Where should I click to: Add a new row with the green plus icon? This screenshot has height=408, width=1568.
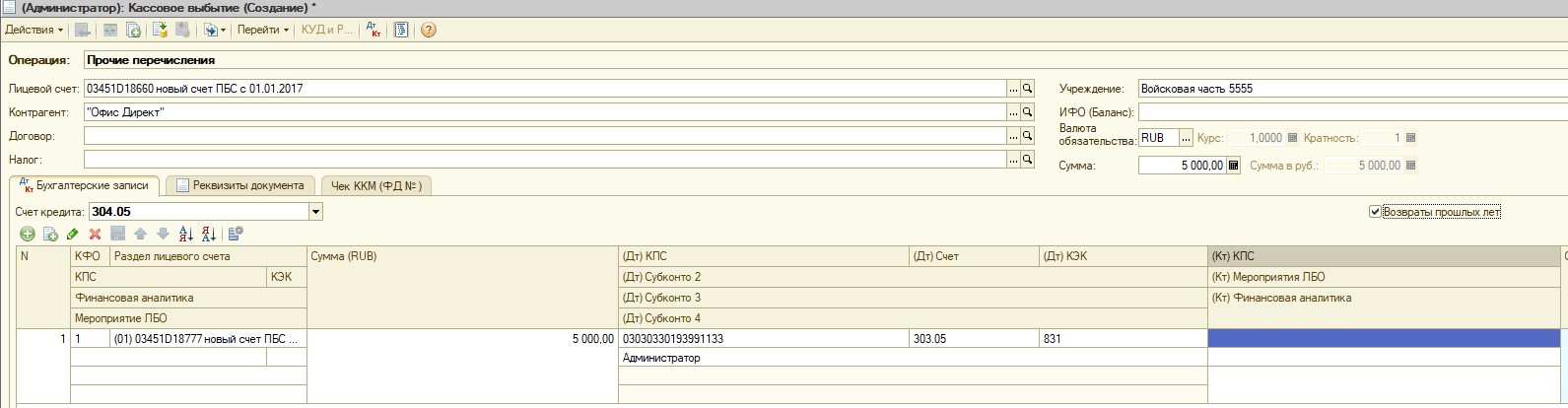[x=28, y=234]
